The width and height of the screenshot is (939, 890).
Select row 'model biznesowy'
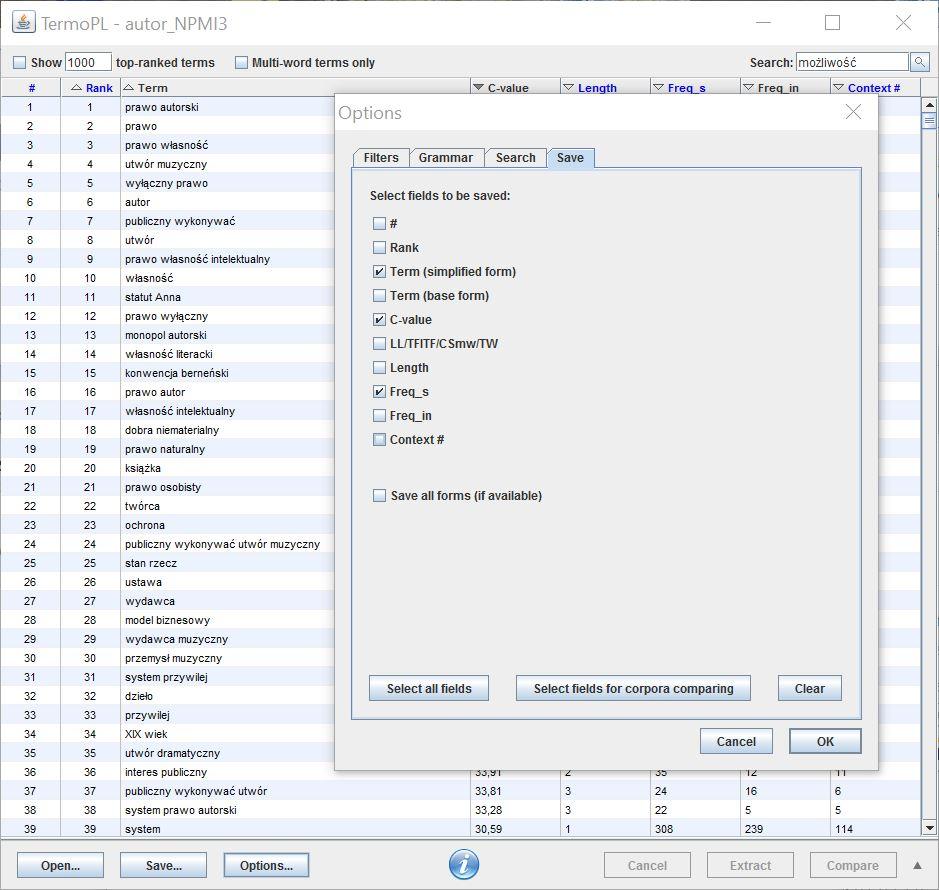click(x=168, y=620)
